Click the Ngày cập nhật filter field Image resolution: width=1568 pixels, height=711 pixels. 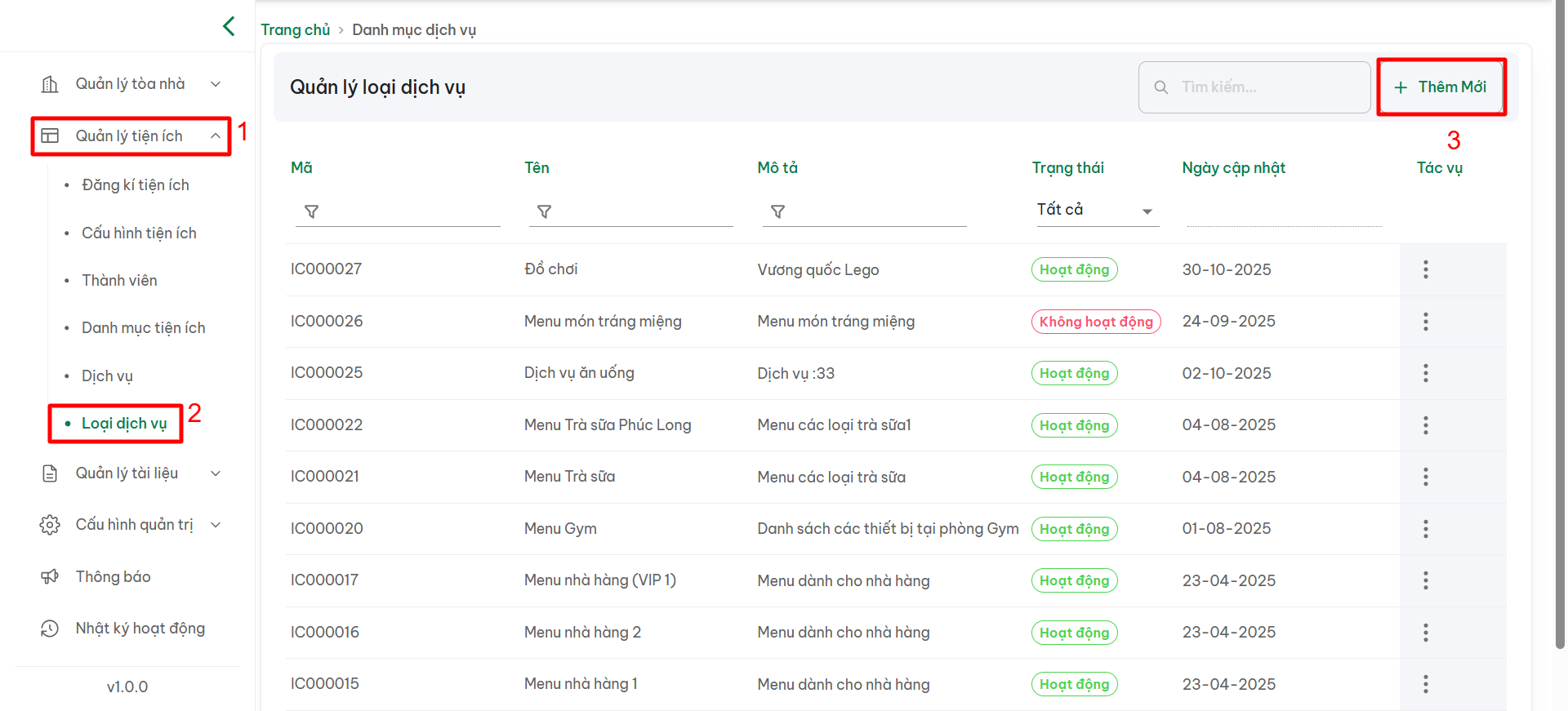pyautogui.click(x=1282, y=212)
